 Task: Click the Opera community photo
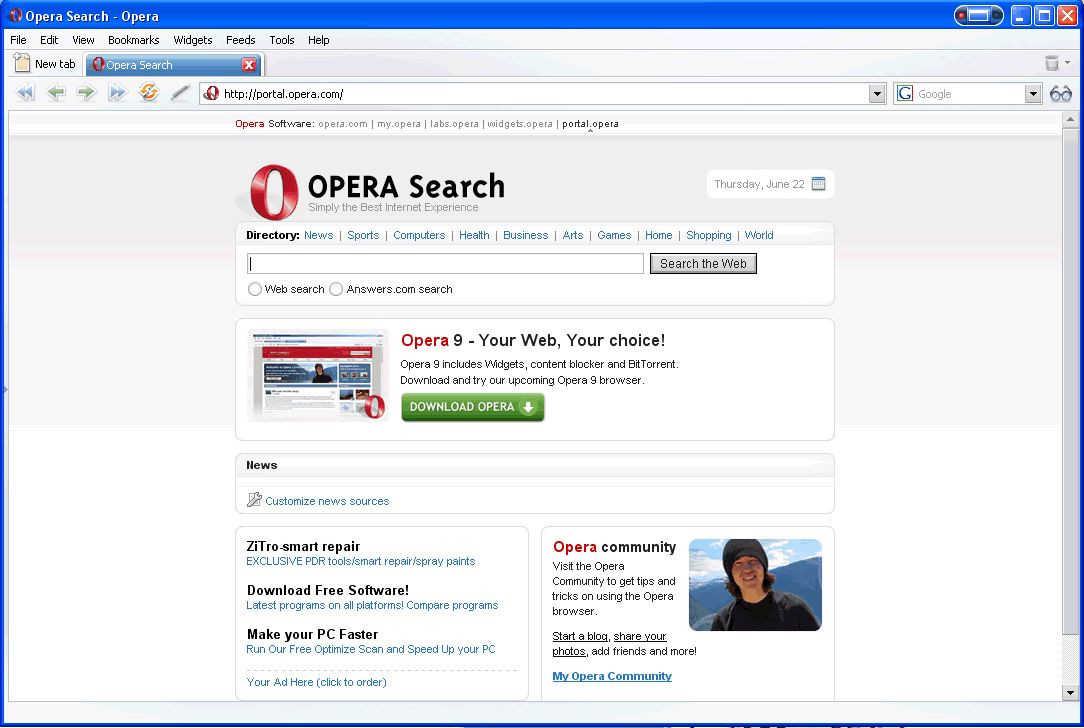pos(755,585)
